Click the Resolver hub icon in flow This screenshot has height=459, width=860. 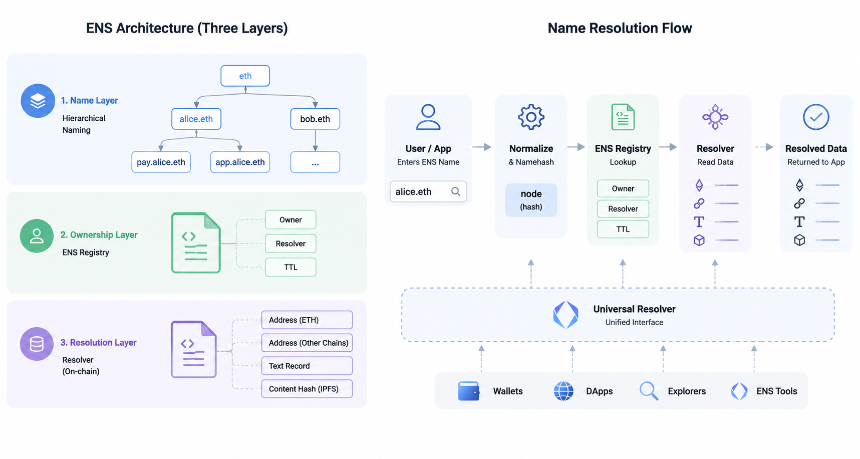pos(715,117)
